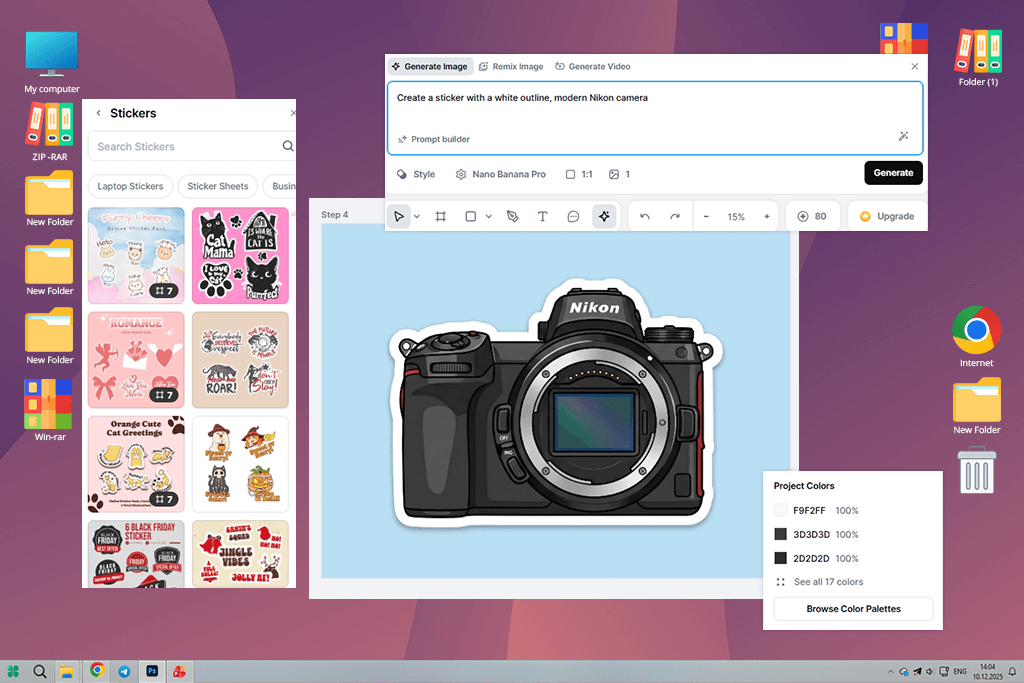Select the Comment tool
Viewport: 1024px width, 683px height.
(x=573, y=216)
